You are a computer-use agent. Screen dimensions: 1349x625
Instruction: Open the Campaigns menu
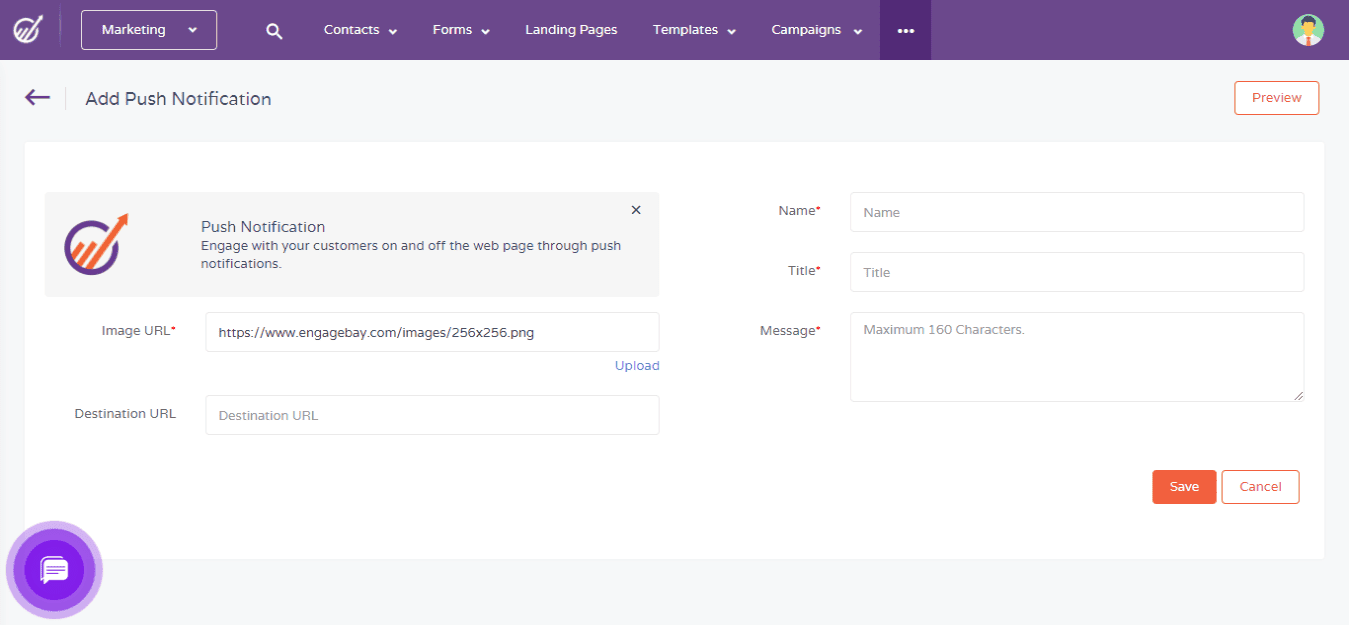[x=817, y=30]
